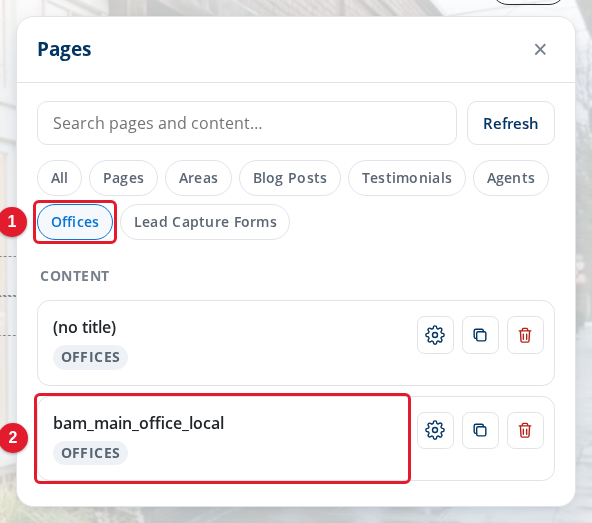Filter content by Pages
This screenshot has width=592, height=523.
[x=123, y=178]
